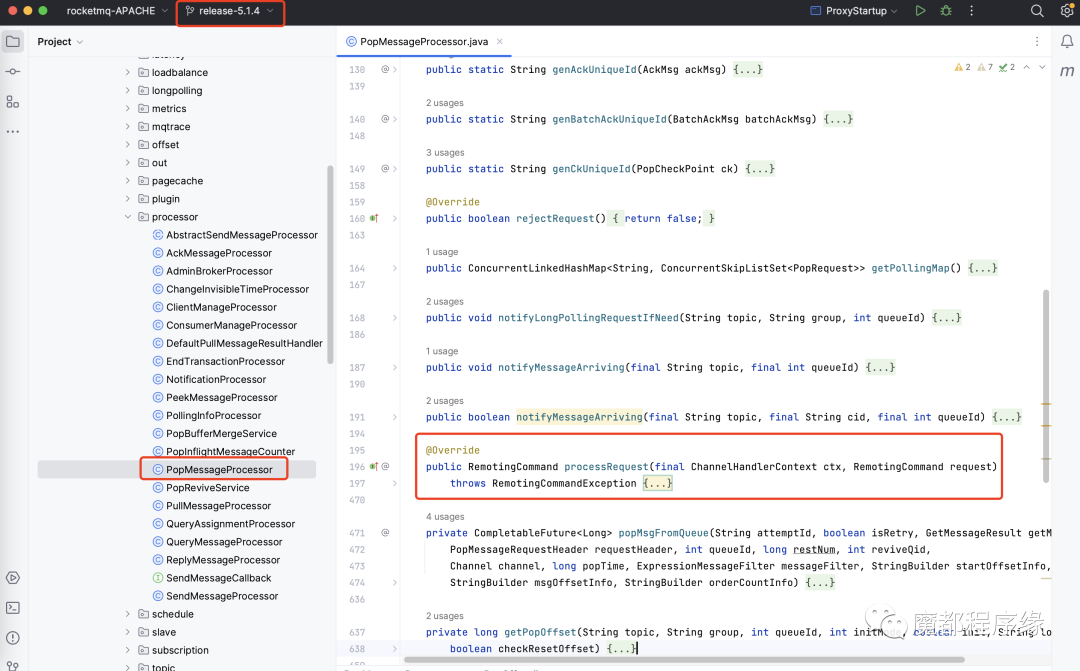Open the Notifications bell

pyautogui.click(x=1066, y=42)
